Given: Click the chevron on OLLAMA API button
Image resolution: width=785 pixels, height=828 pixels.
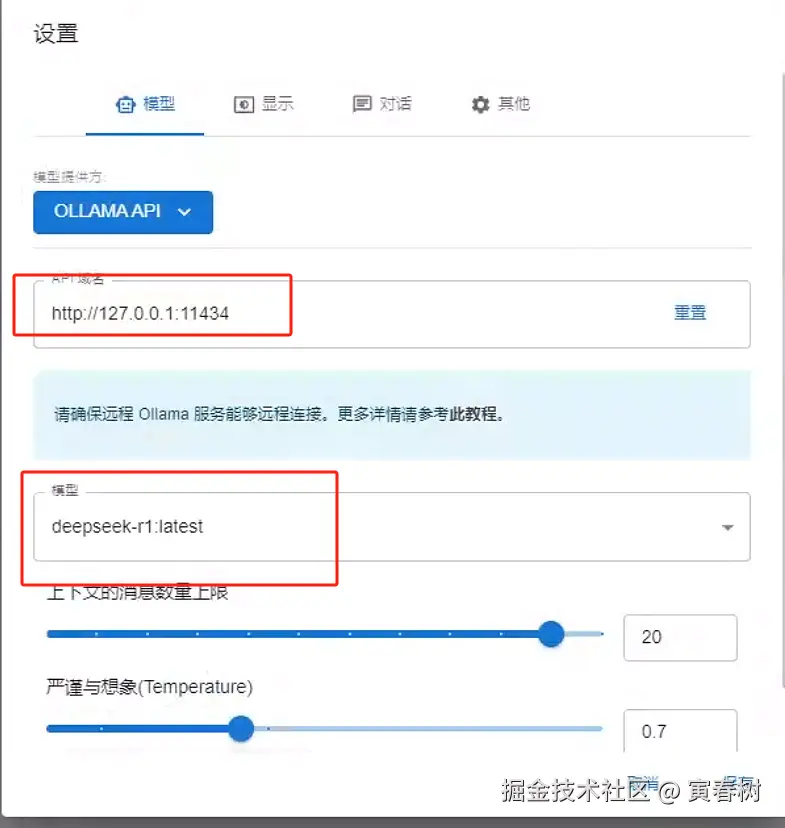Looking at the screenshot, I should (x=184, y=212).
